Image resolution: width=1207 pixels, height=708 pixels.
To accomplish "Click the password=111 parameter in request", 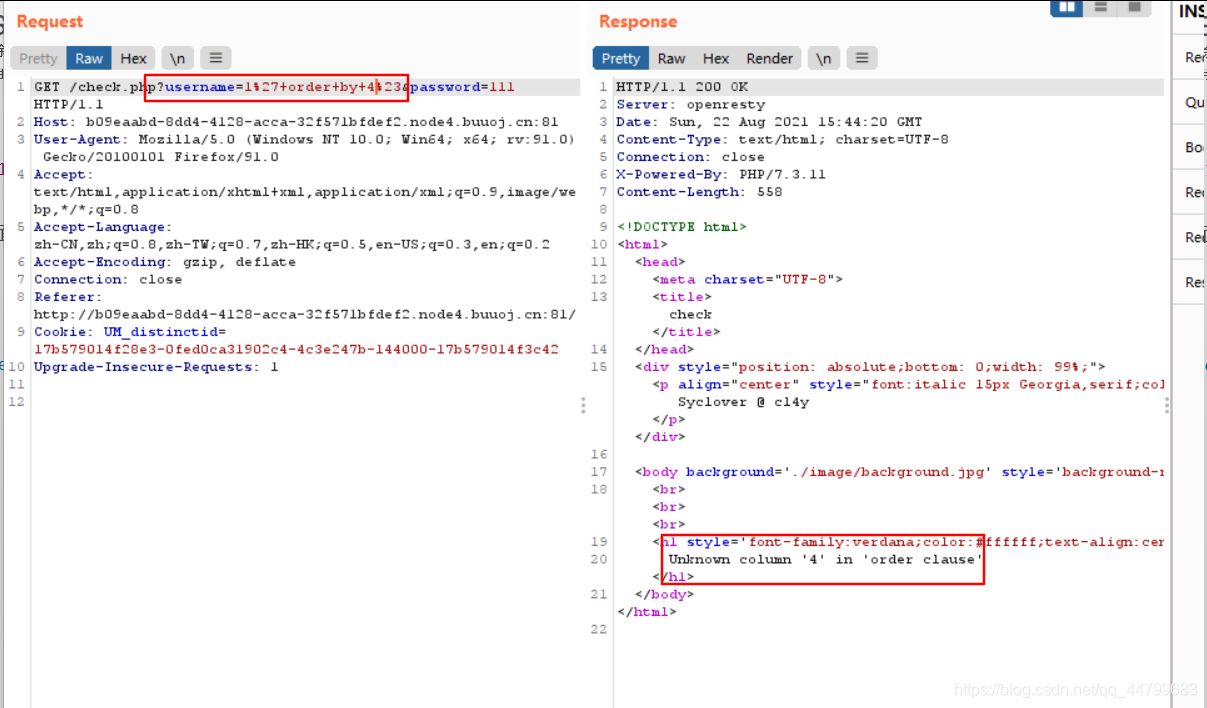I will (x=462, y=87).
